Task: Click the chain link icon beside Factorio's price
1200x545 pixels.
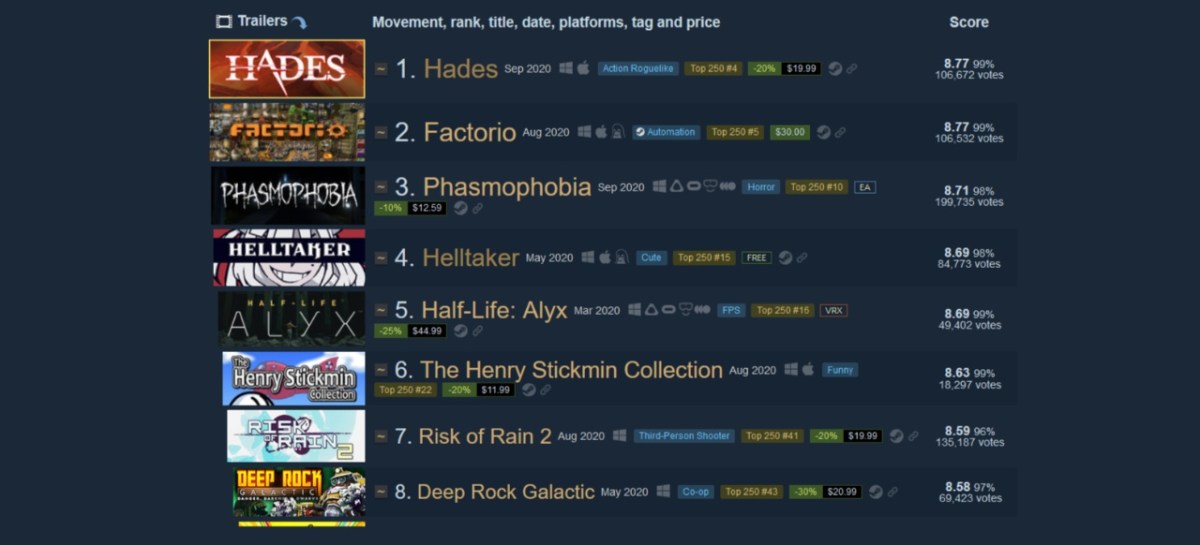Action: click(x=840, y=132)
